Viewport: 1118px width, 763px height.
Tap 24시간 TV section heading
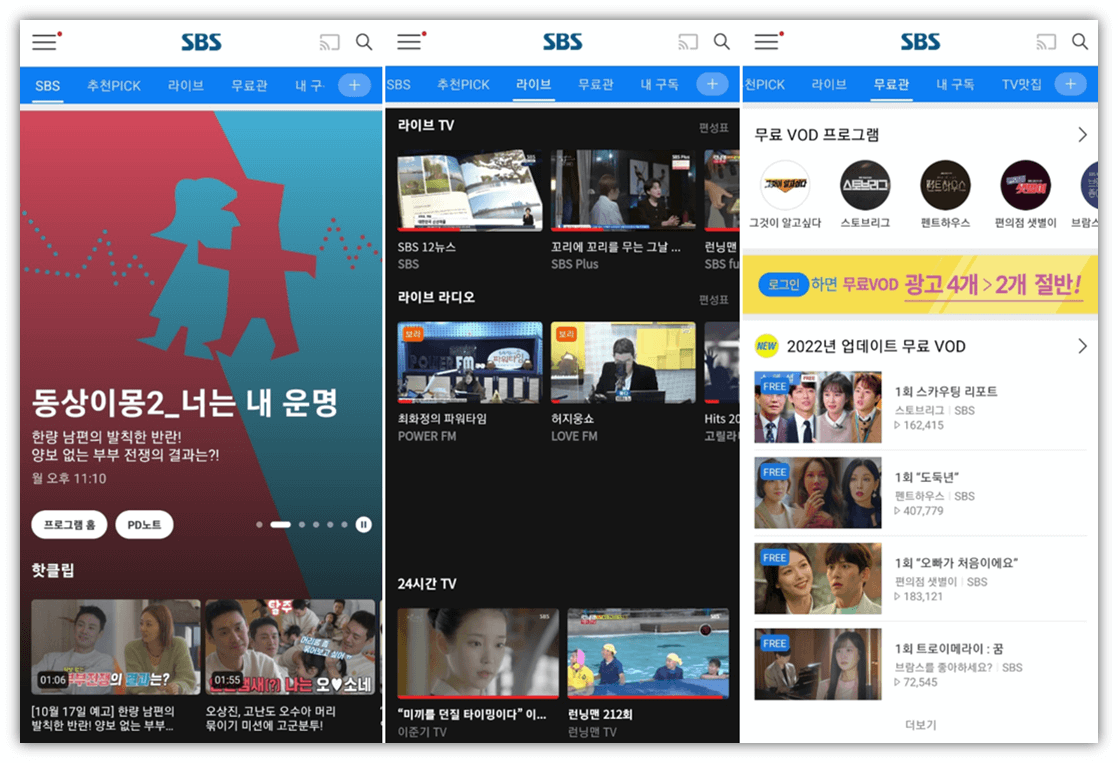(x=427, y=583)
